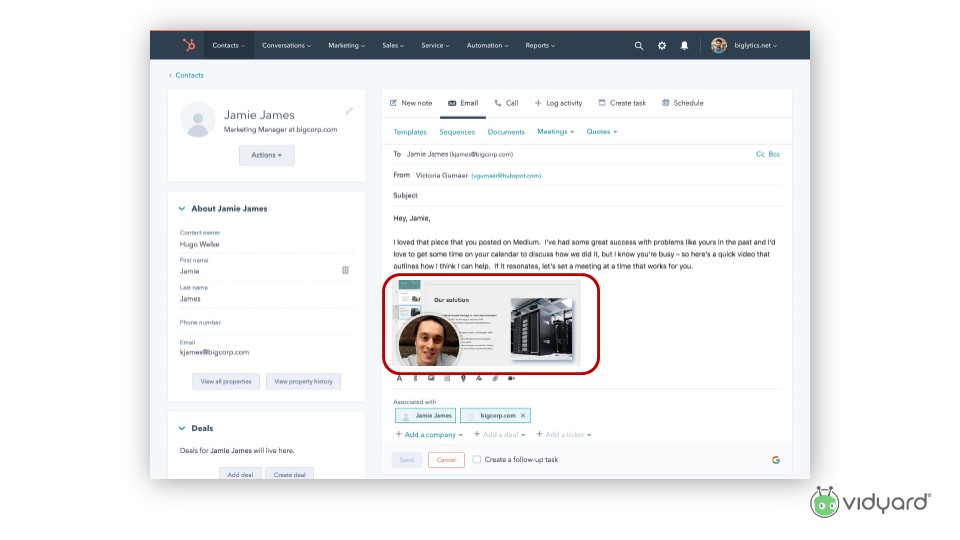Open Add a deal dropdown
The height and width of the screenshot is (540, 960).
pyautogui.click(x=499, y=435)
